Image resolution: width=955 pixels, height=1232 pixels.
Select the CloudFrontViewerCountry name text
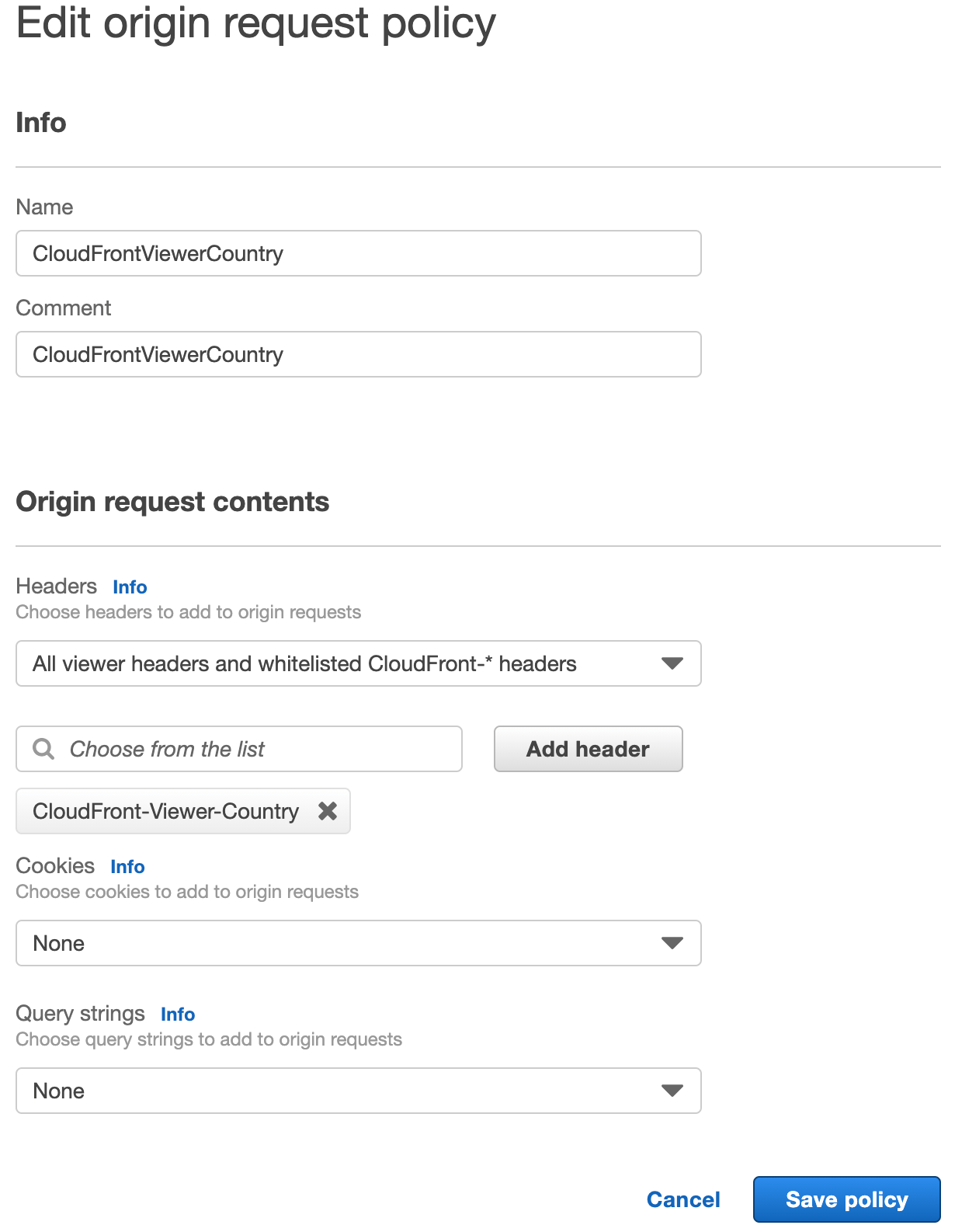tap(158, 253)
